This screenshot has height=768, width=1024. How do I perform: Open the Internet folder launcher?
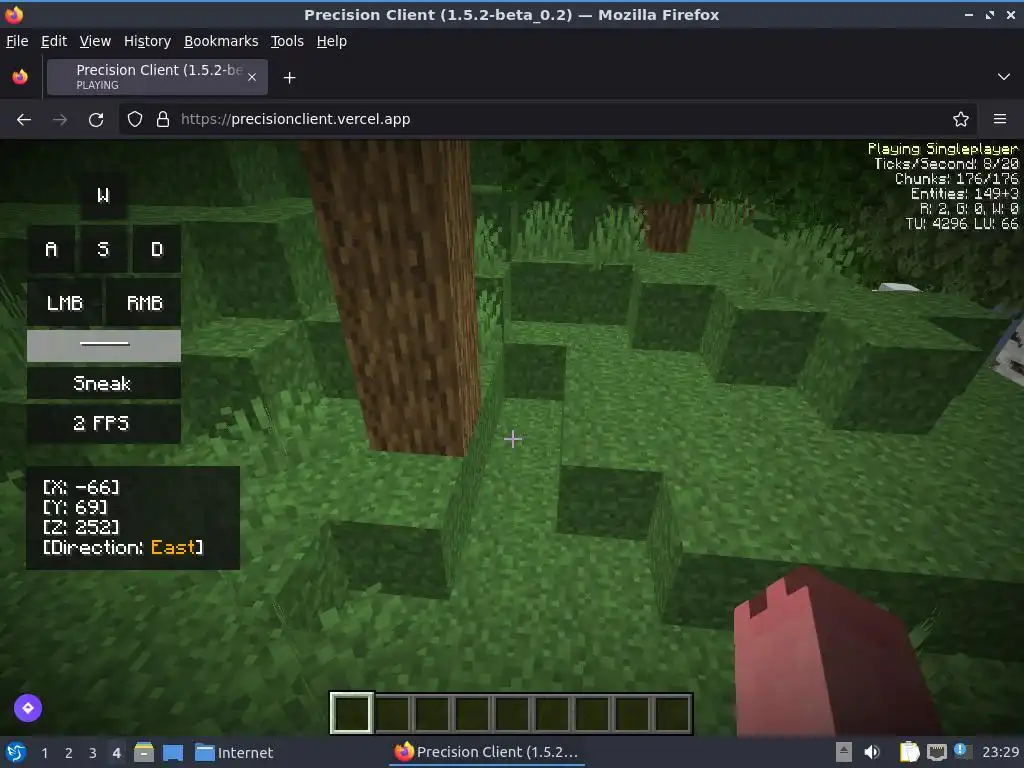click(x=234, y=753)
